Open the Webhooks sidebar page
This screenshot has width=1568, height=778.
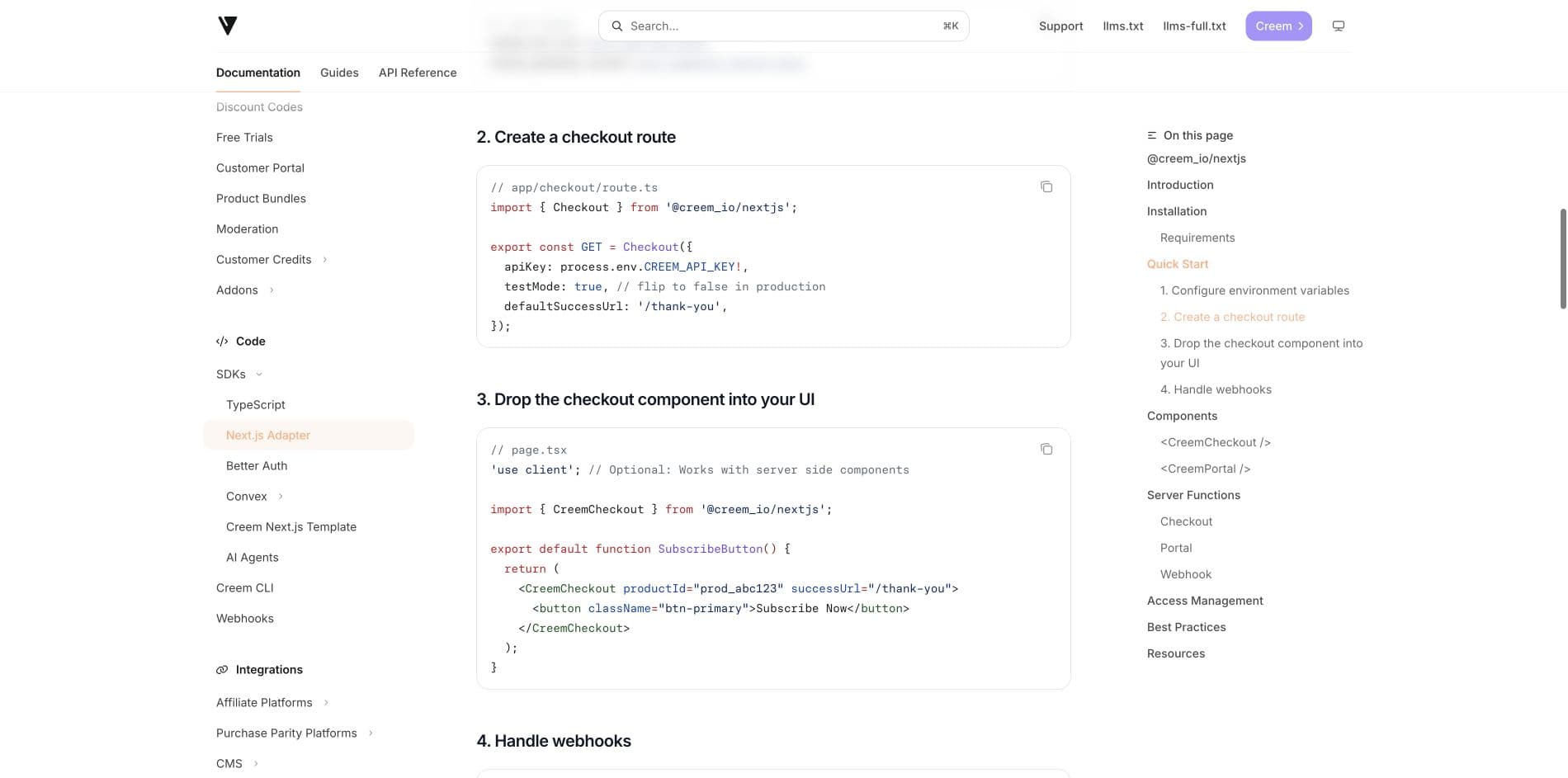pyautogui.click(x=245, y=619)
